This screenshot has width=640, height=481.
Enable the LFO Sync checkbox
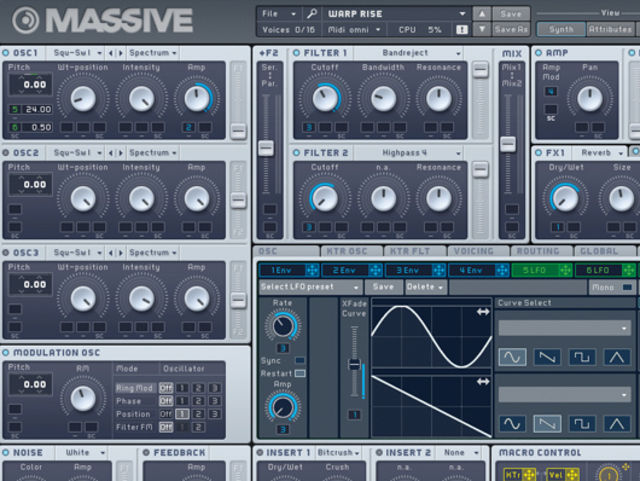tap(300, 360)
